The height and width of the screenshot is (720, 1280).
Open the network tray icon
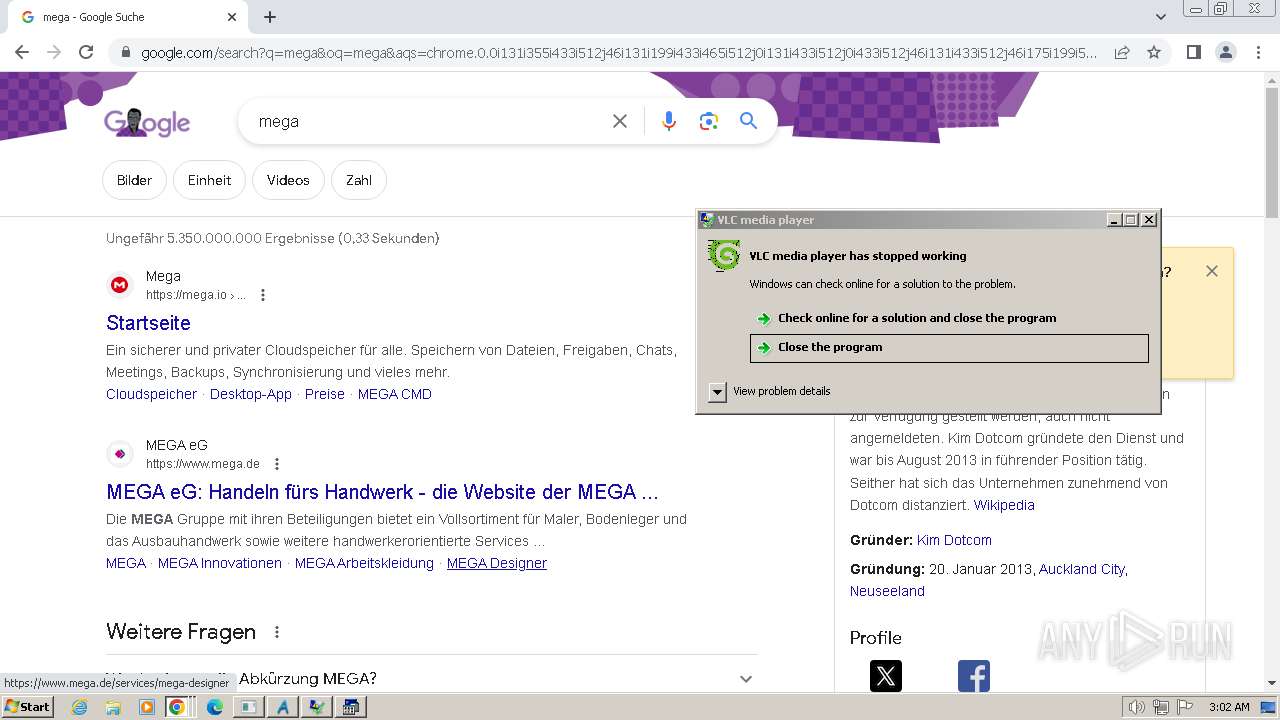point(1161,707)
